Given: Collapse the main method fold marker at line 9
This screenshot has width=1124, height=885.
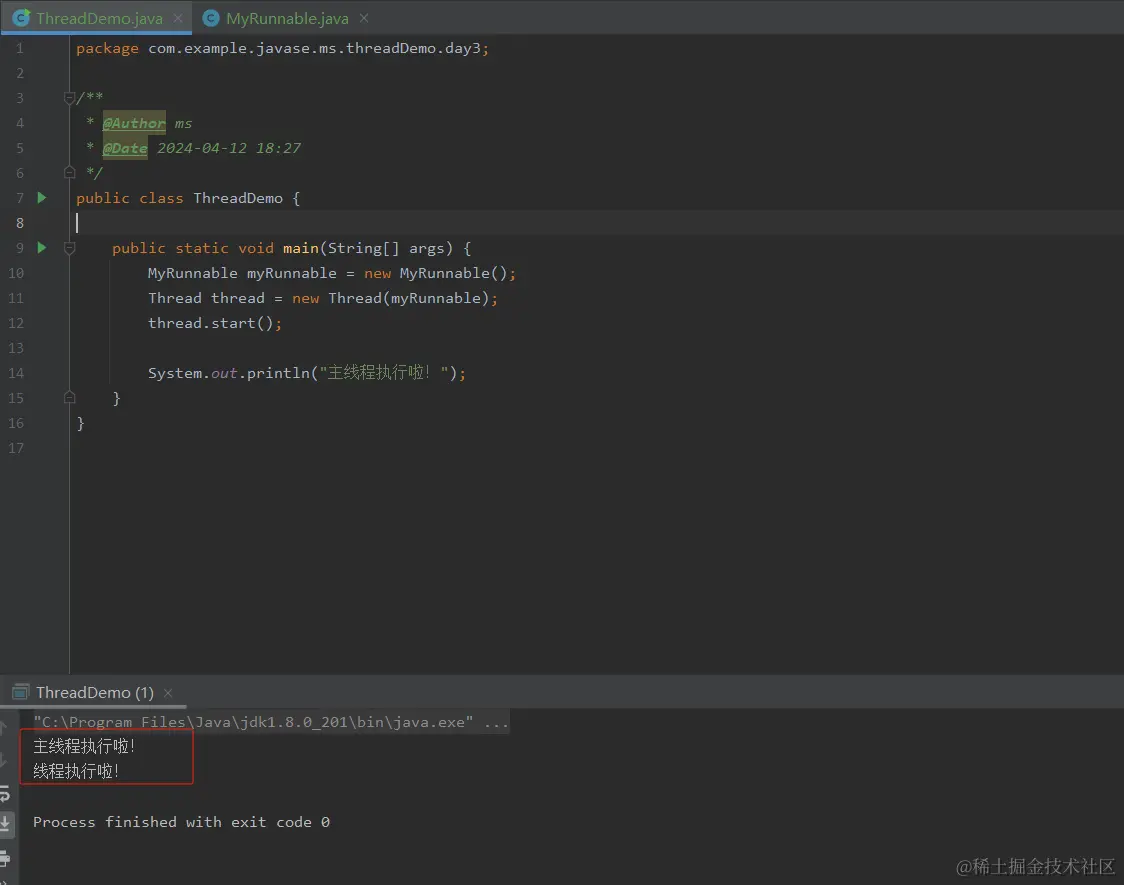Looking at the screenshot, I should click(70, 248).
